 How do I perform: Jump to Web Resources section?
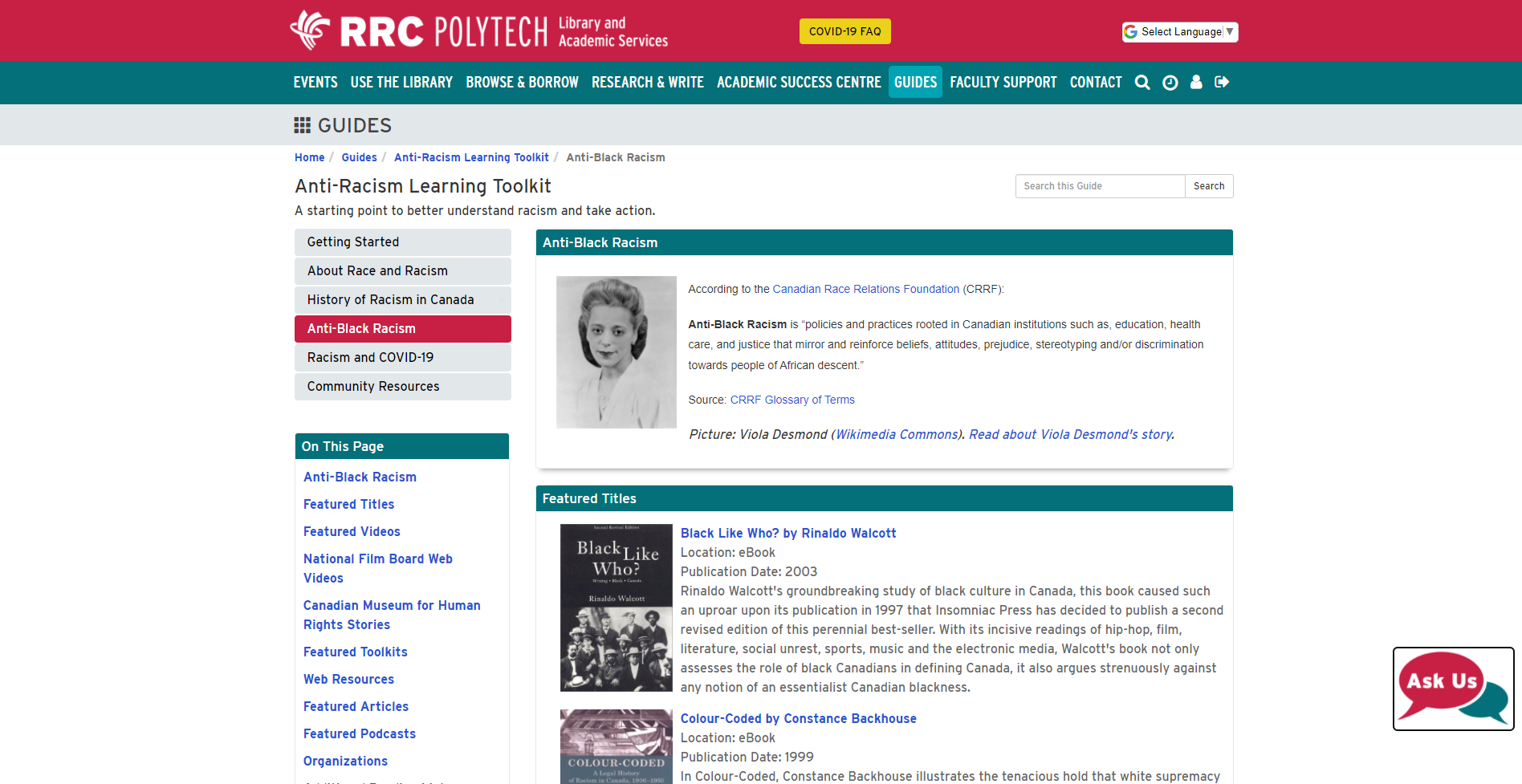click(348, 679)
